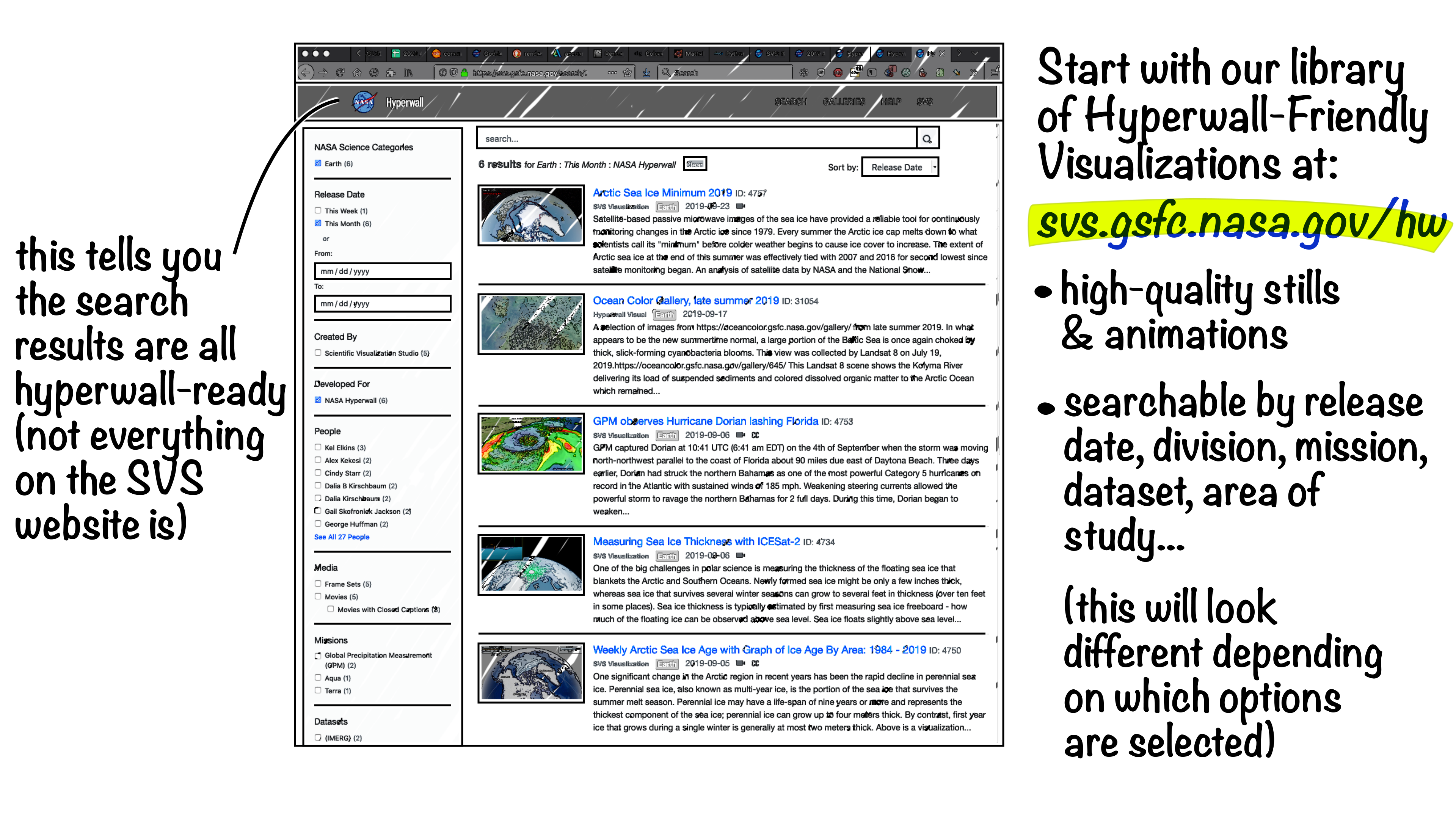
Task: Open Measuring Sea Ice Thickness with ICESat-2 link
Action: 697,541
